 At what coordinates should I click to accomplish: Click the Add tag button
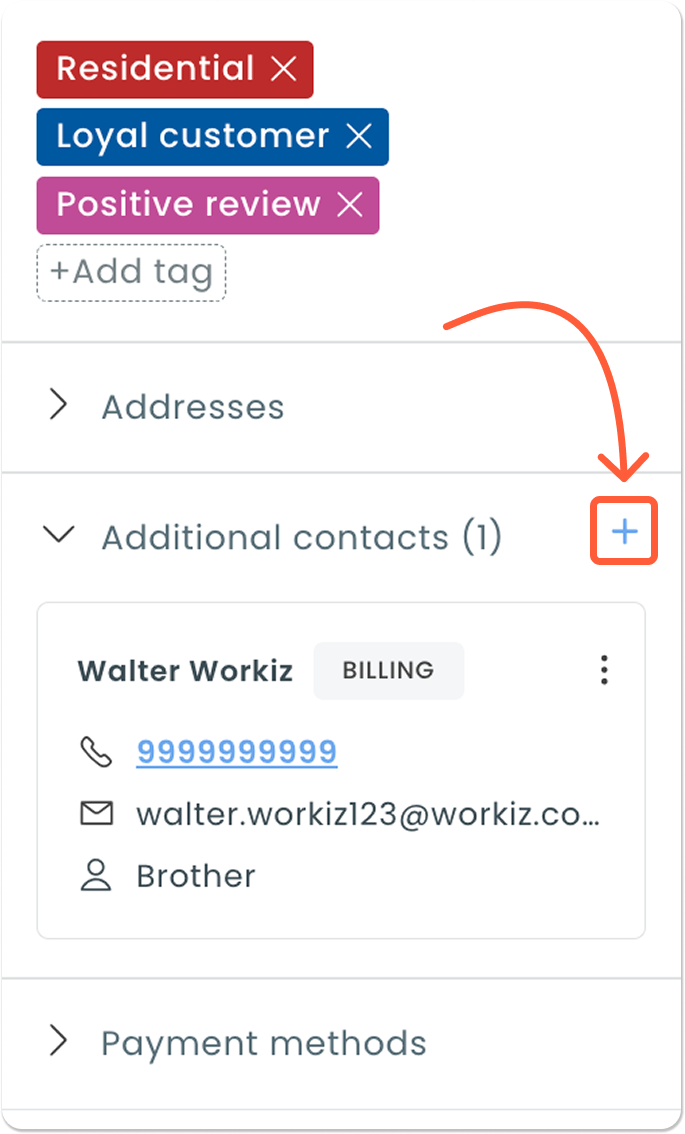[x=131, y=272]
